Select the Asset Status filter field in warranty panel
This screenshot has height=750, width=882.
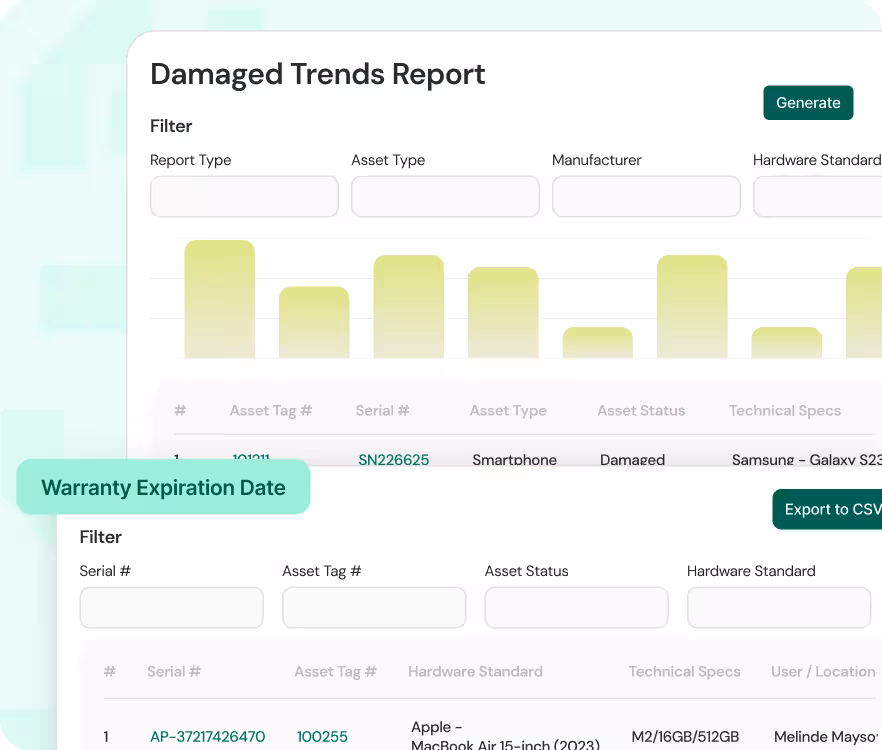point(576,608)
